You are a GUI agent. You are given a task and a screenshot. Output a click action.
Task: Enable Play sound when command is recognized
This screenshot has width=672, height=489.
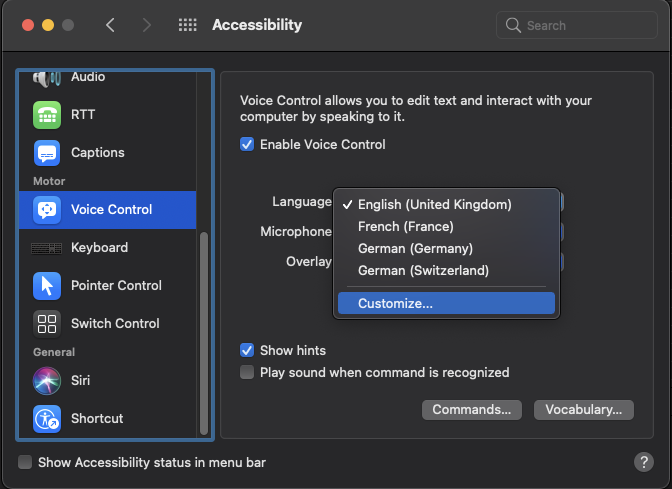(247, 372)
